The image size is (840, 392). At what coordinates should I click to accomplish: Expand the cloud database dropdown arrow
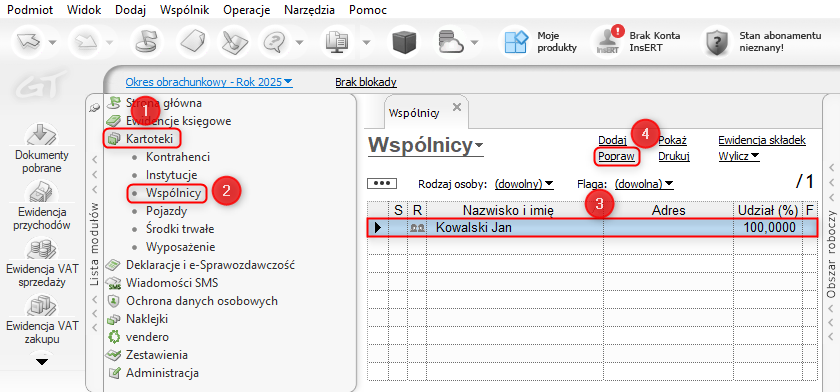pos(475,42)
